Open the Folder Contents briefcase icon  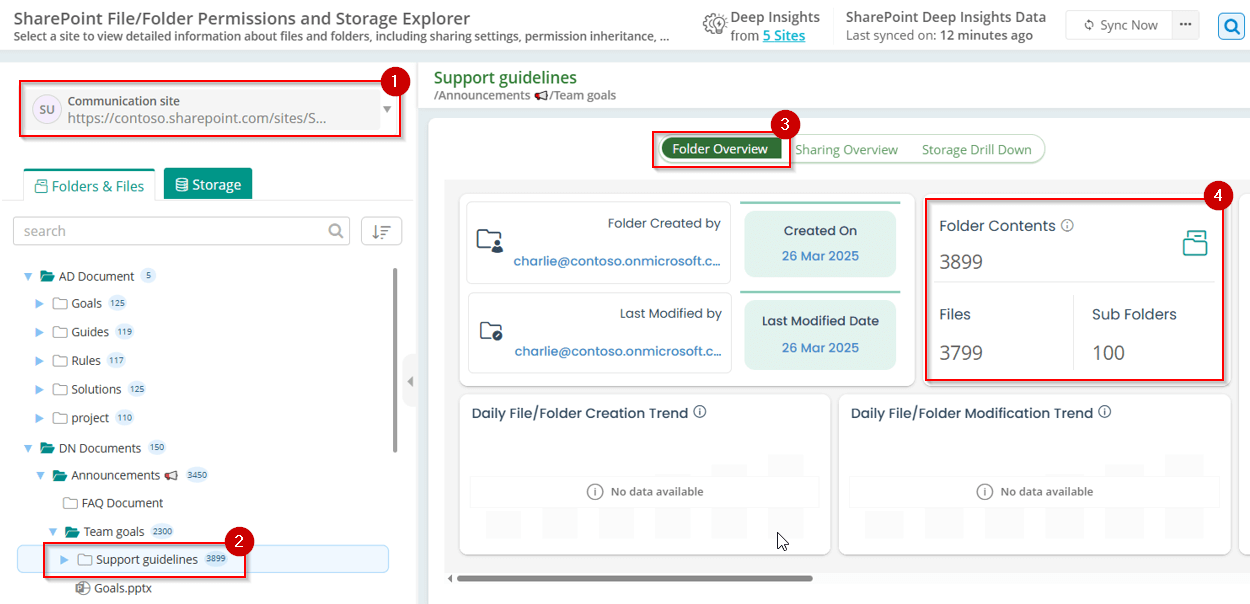click(x=1195, y=243)
